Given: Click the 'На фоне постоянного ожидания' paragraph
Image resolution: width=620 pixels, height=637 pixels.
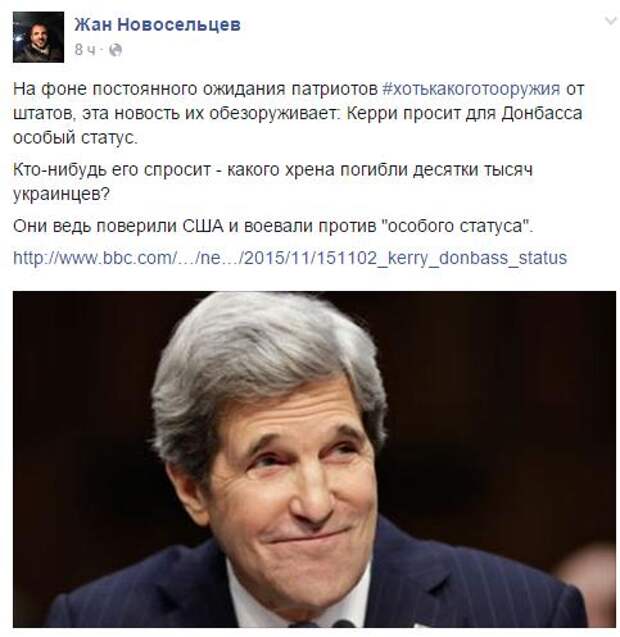Looking at the screenshot, I should pyautogui.click(x=299, y=113).
